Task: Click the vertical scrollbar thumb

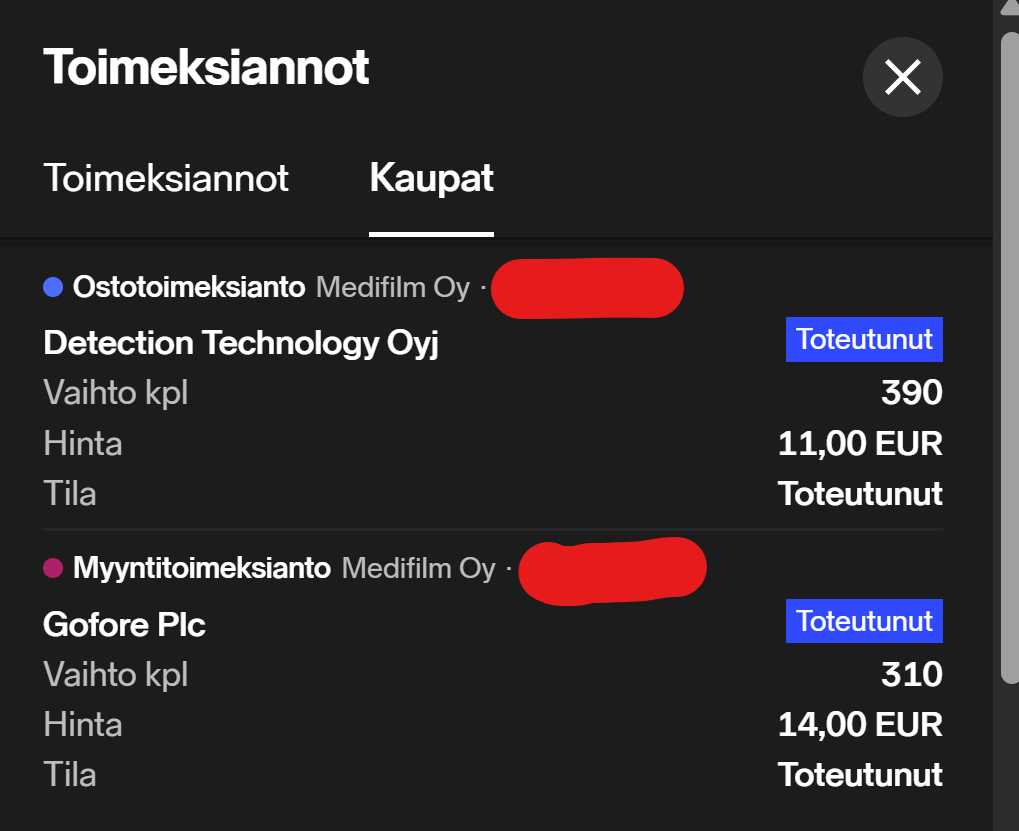Action: pos(1008,350)
